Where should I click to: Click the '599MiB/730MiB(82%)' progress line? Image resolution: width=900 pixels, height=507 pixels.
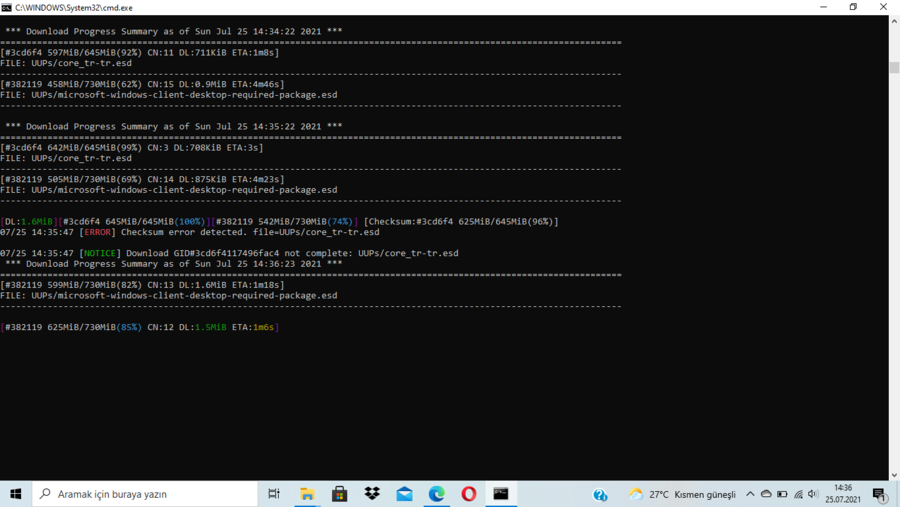coord(142,285)
